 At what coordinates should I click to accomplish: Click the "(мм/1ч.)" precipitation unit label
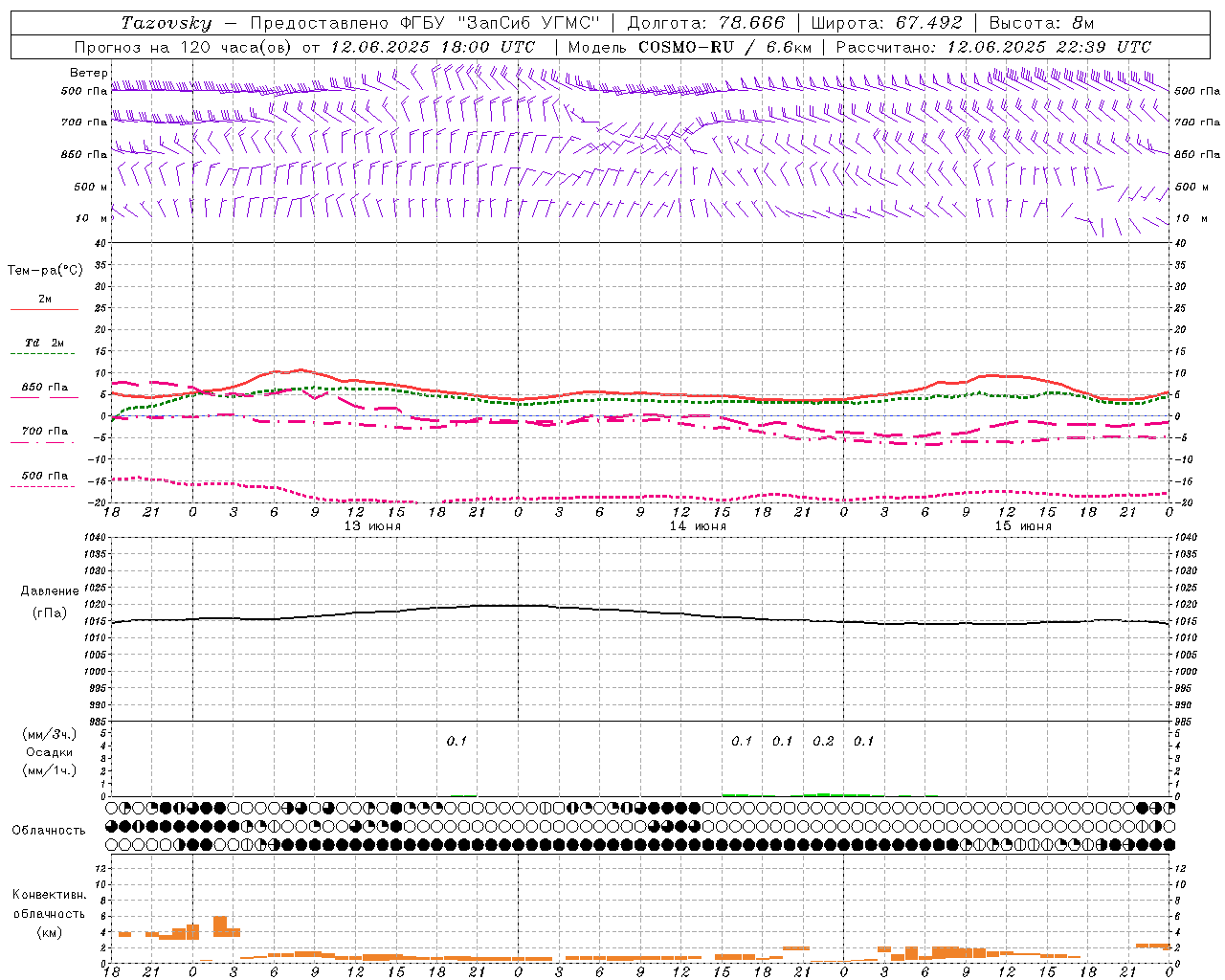pos(50,770)
